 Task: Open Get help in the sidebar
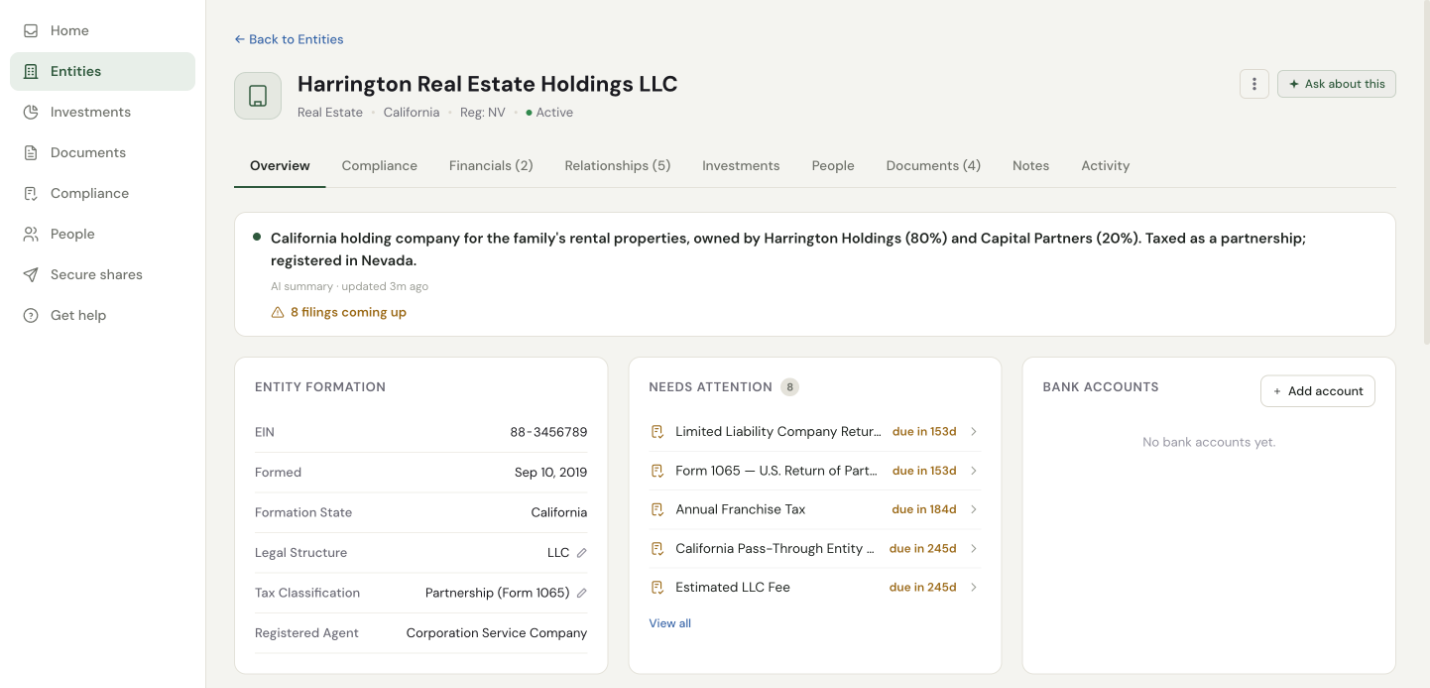(102, 315)
